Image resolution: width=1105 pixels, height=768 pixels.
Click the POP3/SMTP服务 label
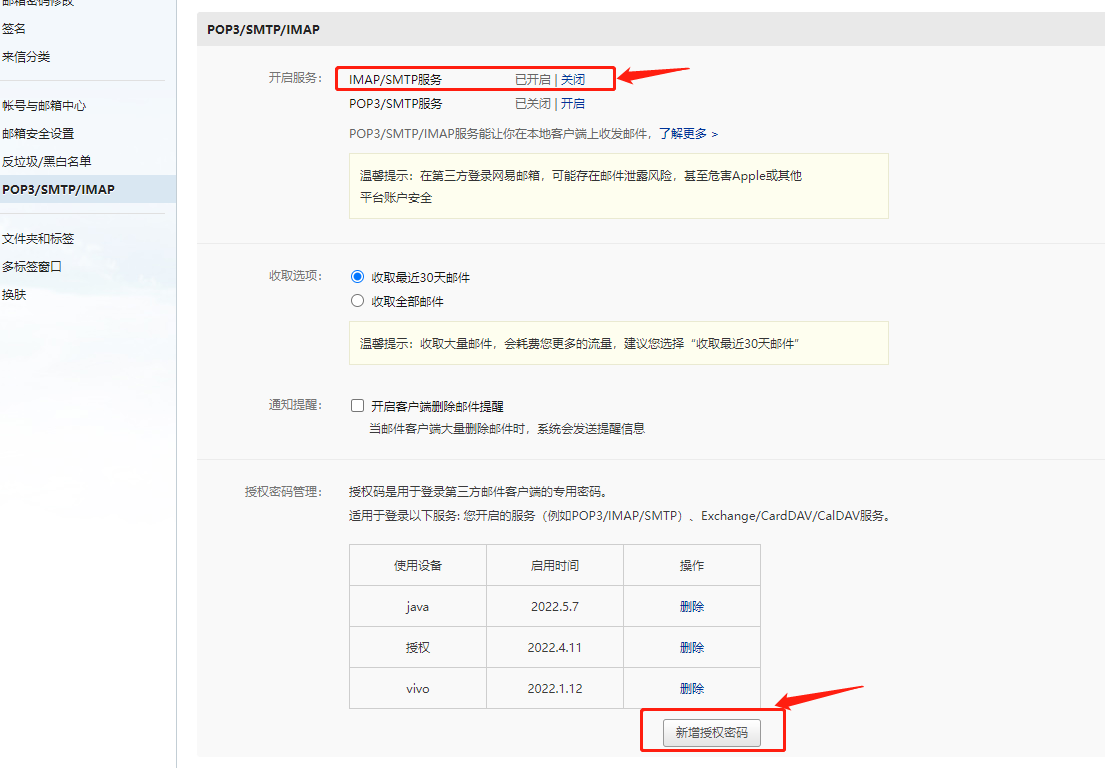[x=395, y=104]
